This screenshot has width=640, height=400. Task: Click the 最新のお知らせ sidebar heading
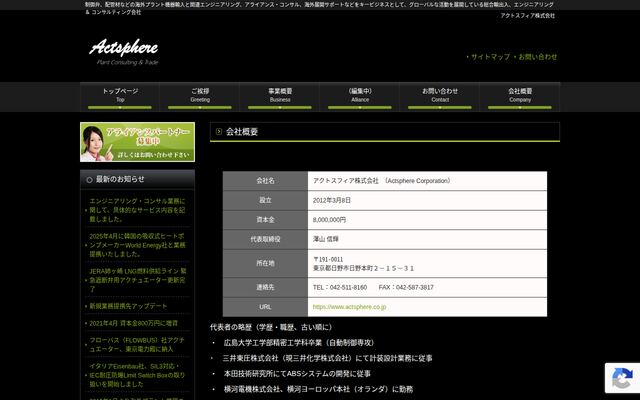pos(120,179)
